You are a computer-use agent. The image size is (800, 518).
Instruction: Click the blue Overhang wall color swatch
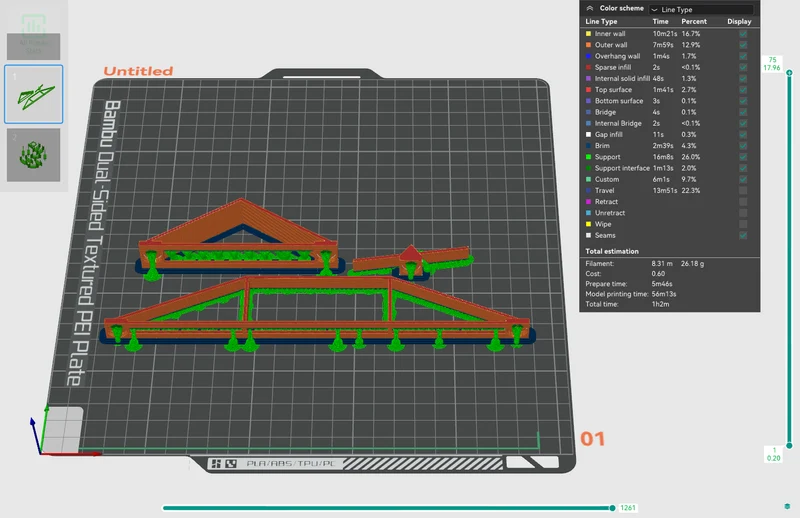[588, 56]
